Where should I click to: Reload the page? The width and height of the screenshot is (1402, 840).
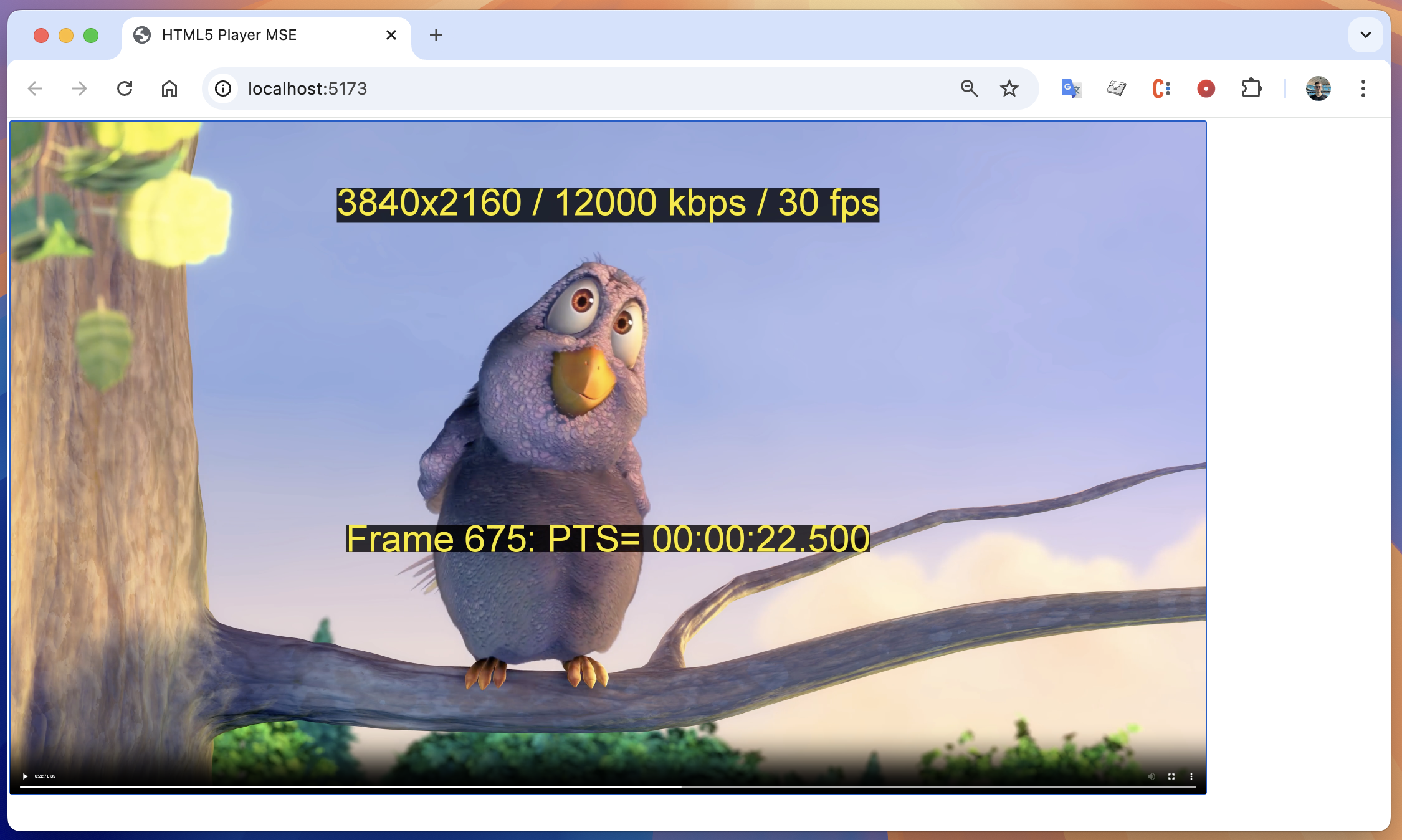125,88
